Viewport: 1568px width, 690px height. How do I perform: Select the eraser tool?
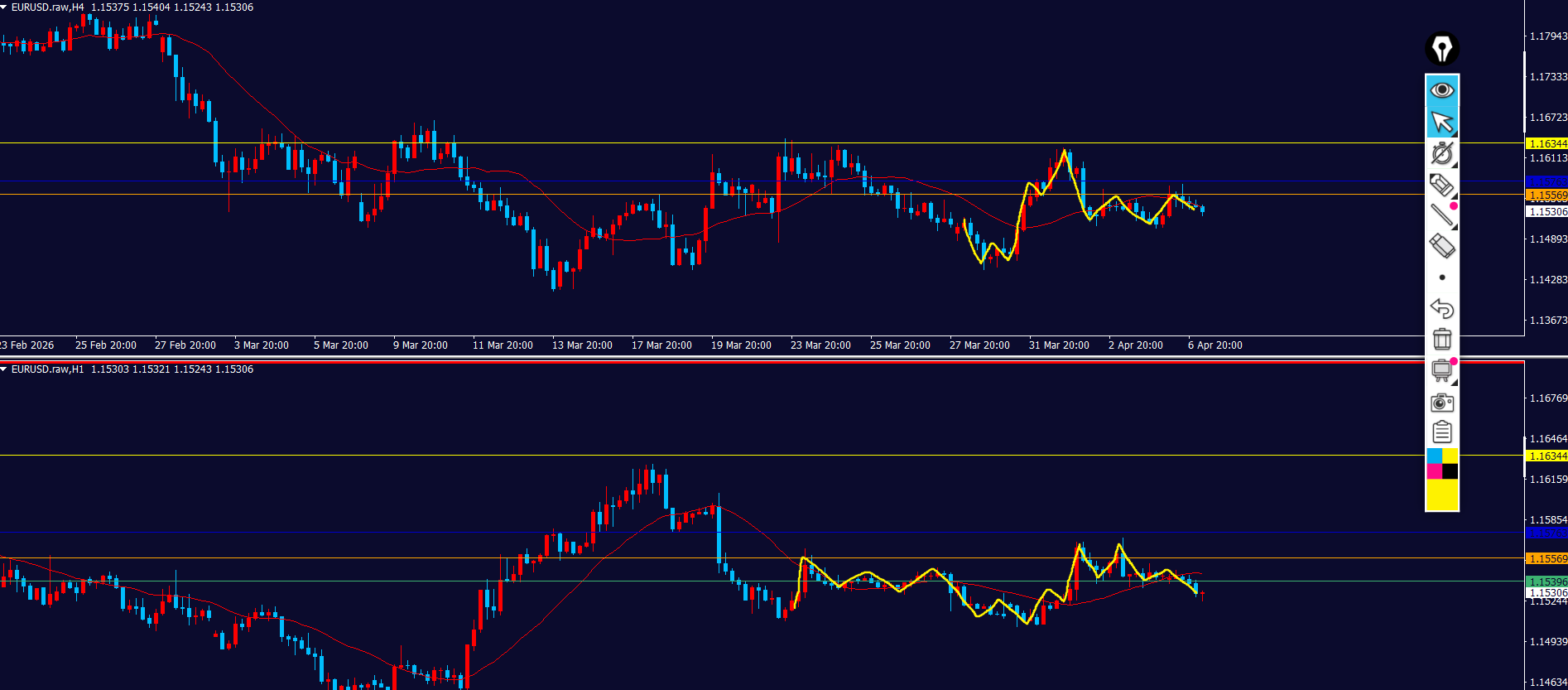click(x=1441, y=245)
